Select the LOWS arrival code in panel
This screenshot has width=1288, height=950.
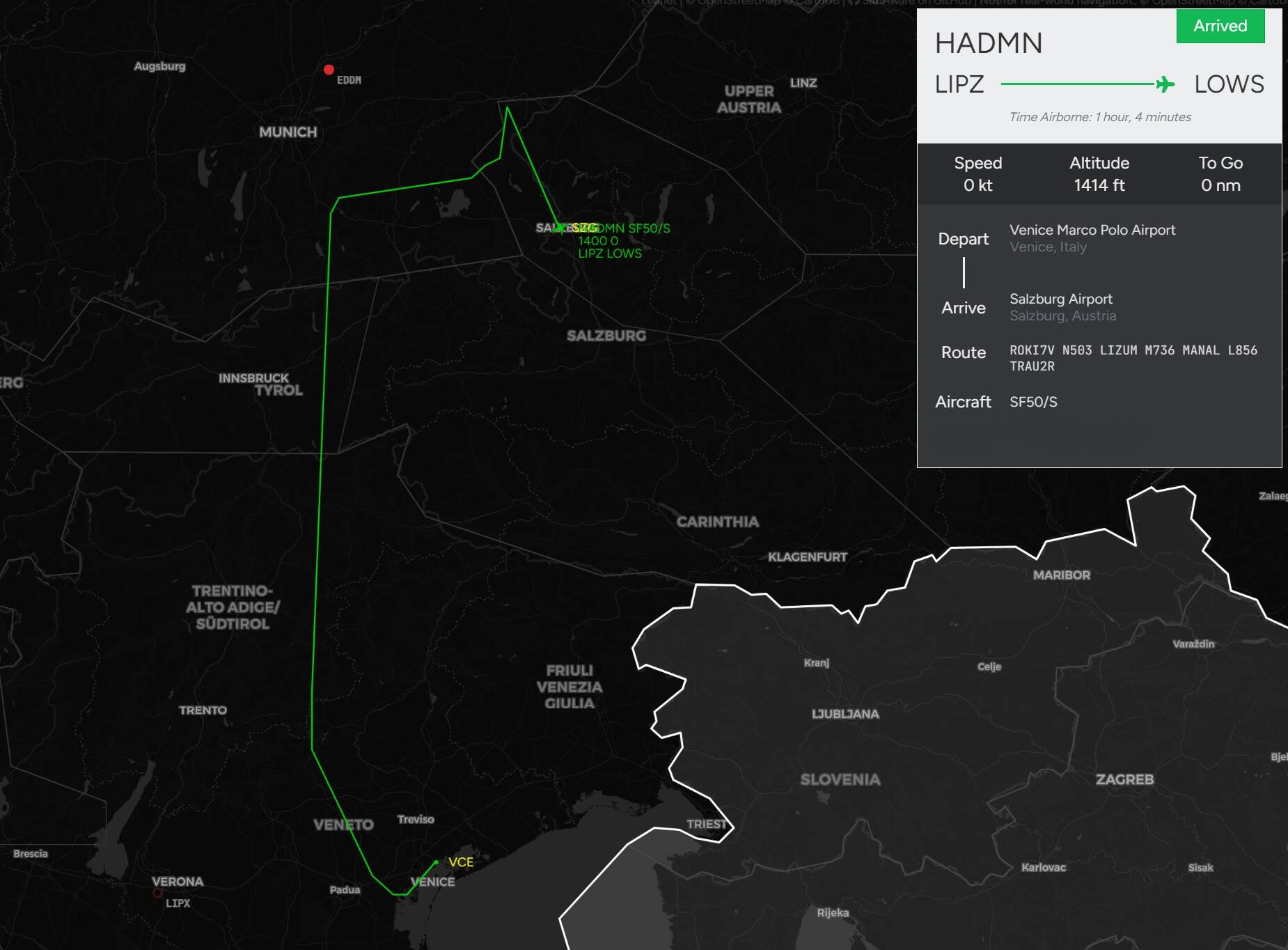tap(1229, 84)
